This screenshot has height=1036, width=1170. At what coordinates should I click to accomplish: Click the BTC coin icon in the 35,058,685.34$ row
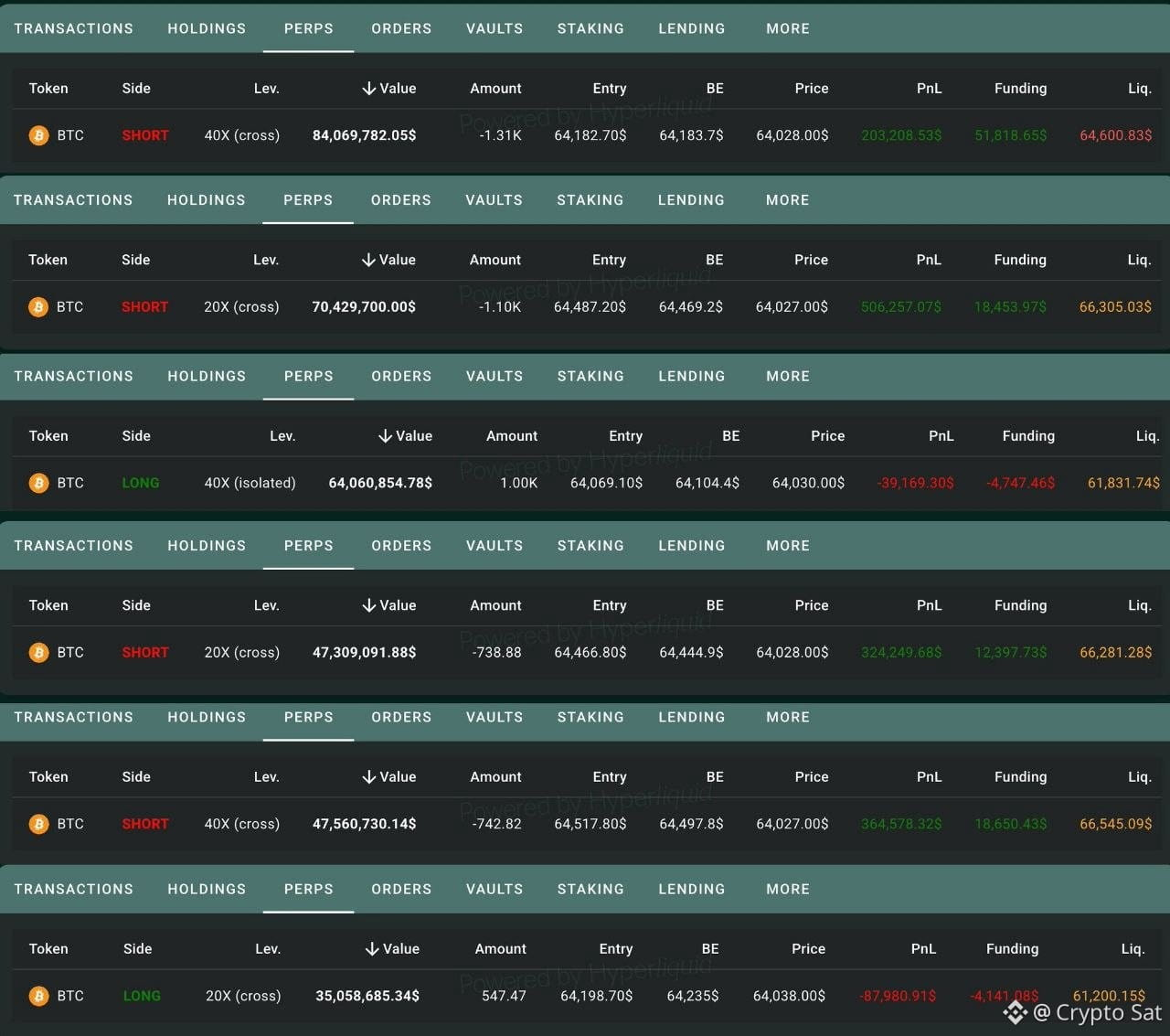pos(38,996)
